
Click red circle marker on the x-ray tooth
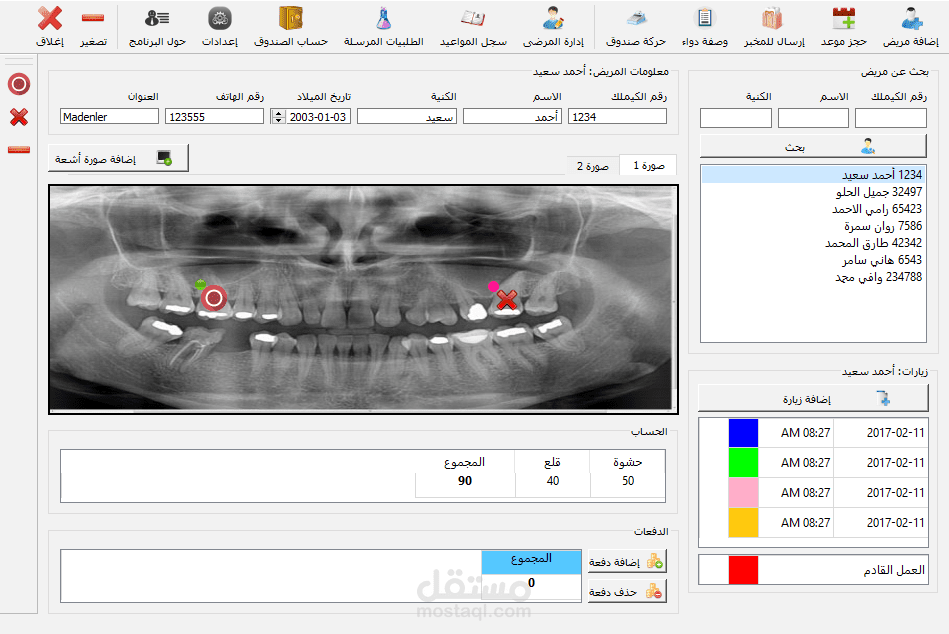[x=214, y=298]
